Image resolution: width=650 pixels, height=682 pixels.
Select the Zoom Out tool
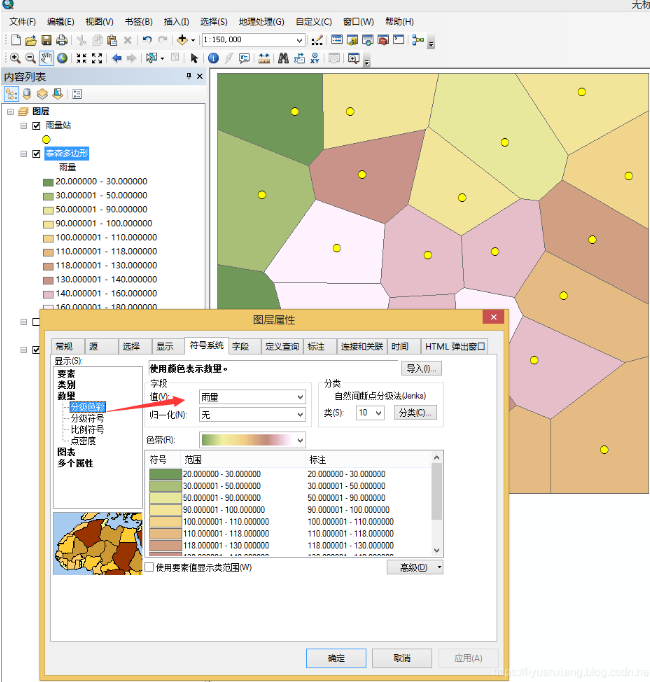pyautogui.click(x=30, y=58)
